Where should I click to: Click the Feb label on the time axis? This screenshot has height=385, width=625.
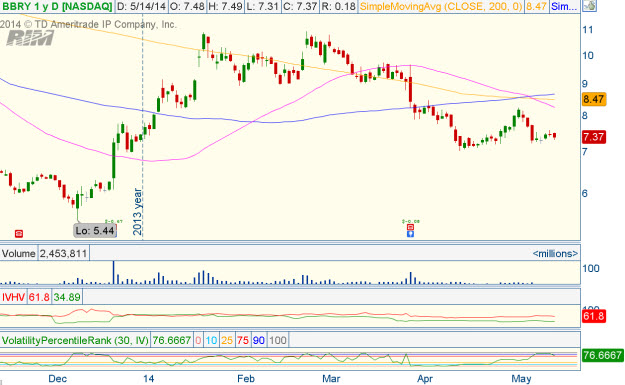246,379
